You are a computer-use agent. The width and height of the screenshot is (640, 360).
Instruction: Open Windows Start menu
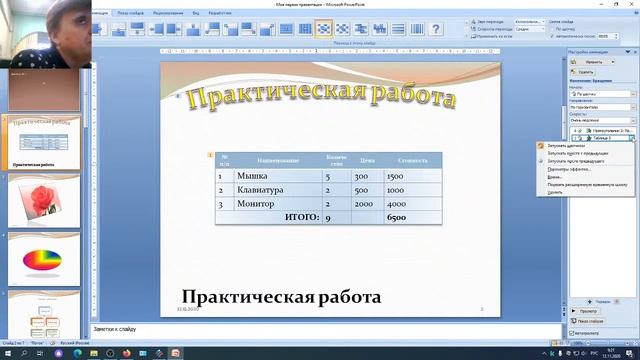point(7,353)
